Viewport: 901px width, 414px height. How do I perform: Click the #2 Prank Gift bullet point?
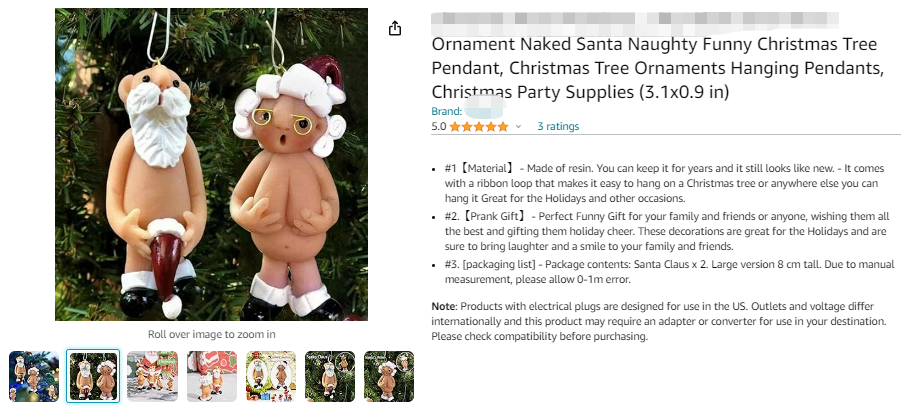(665, 231)
